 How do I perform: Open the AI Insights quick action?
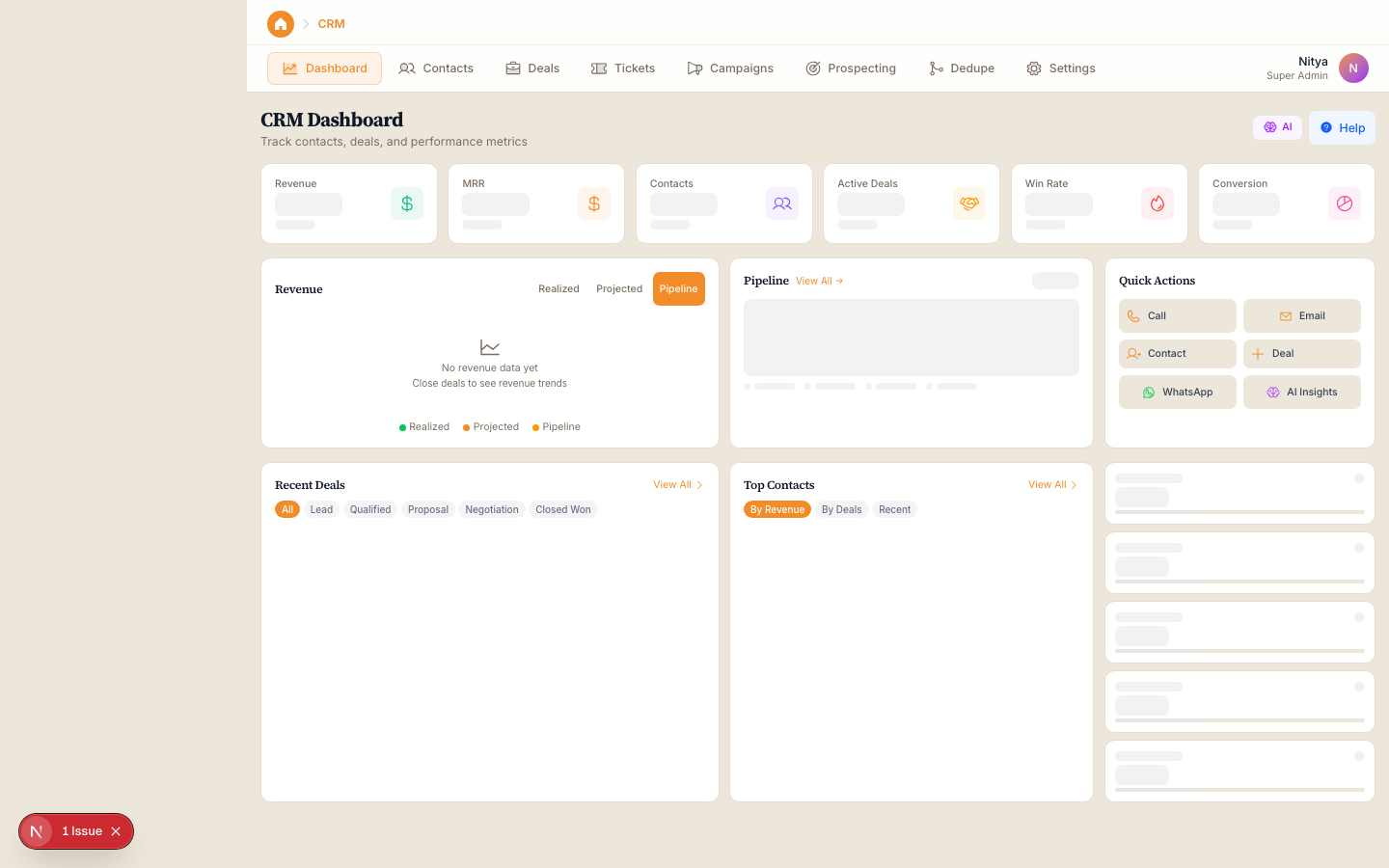pos(1301,393)
